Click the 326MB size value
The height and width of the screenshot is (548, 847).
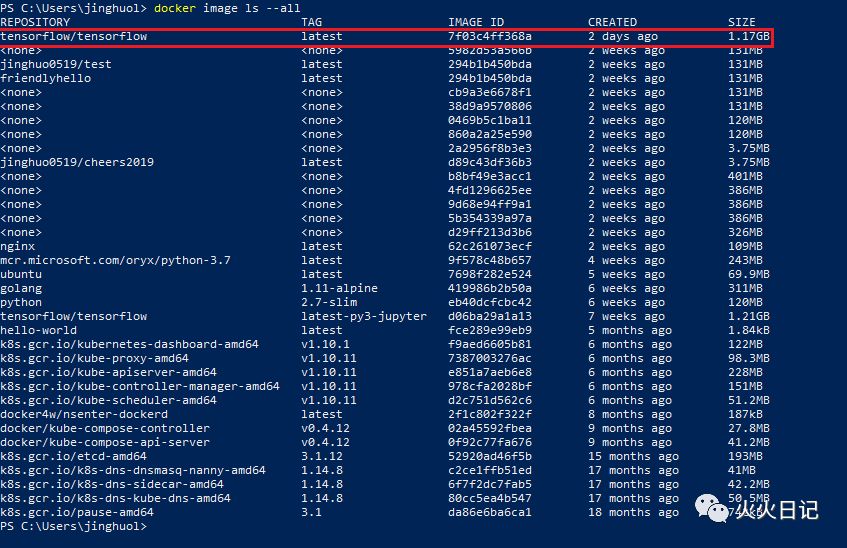[x=745, y=232]
